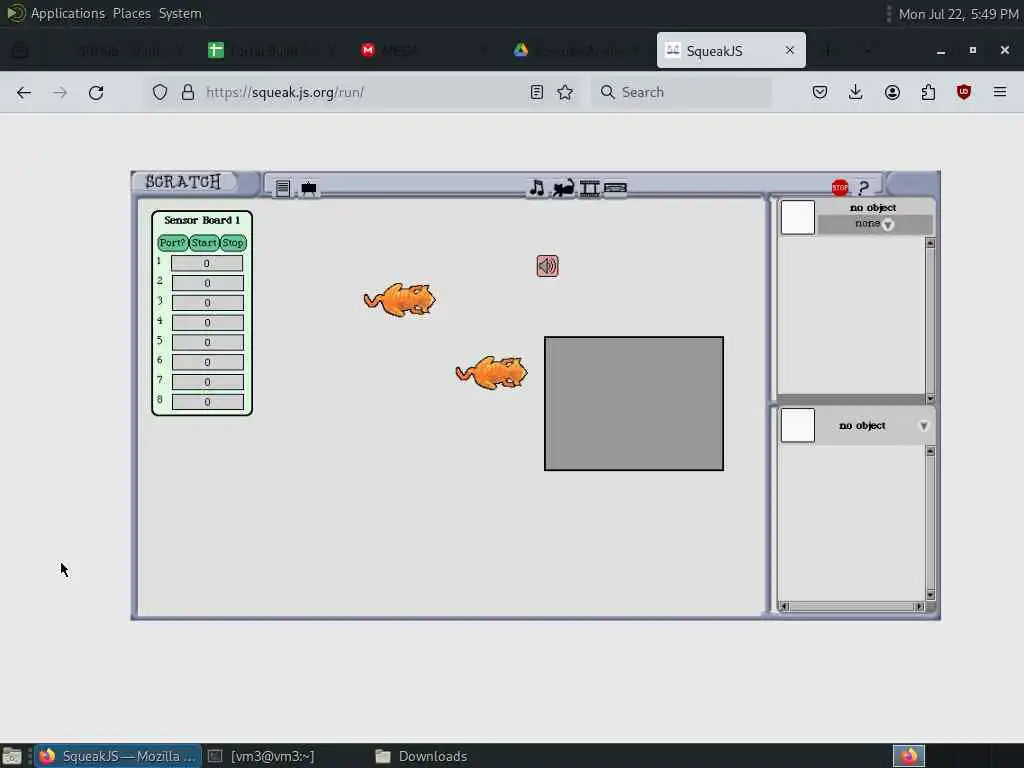Click the Start button on Sensor Board
1024x768 pixels.
point(204,243)
